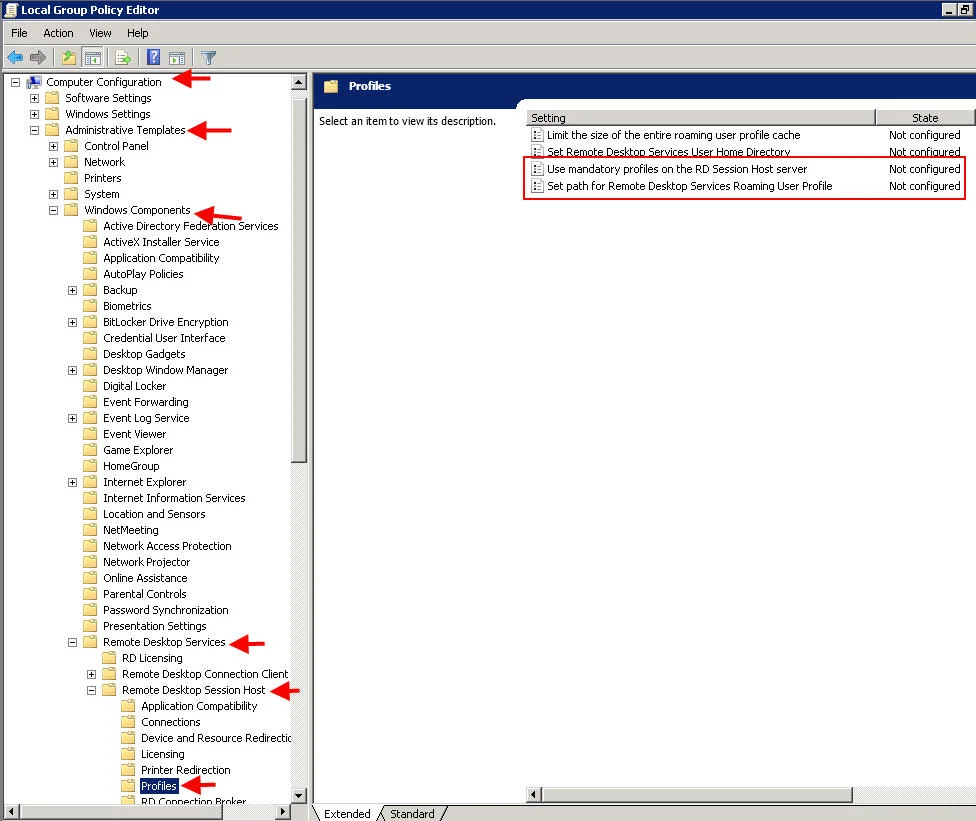Click the Printers folder icon

[71, 178]
